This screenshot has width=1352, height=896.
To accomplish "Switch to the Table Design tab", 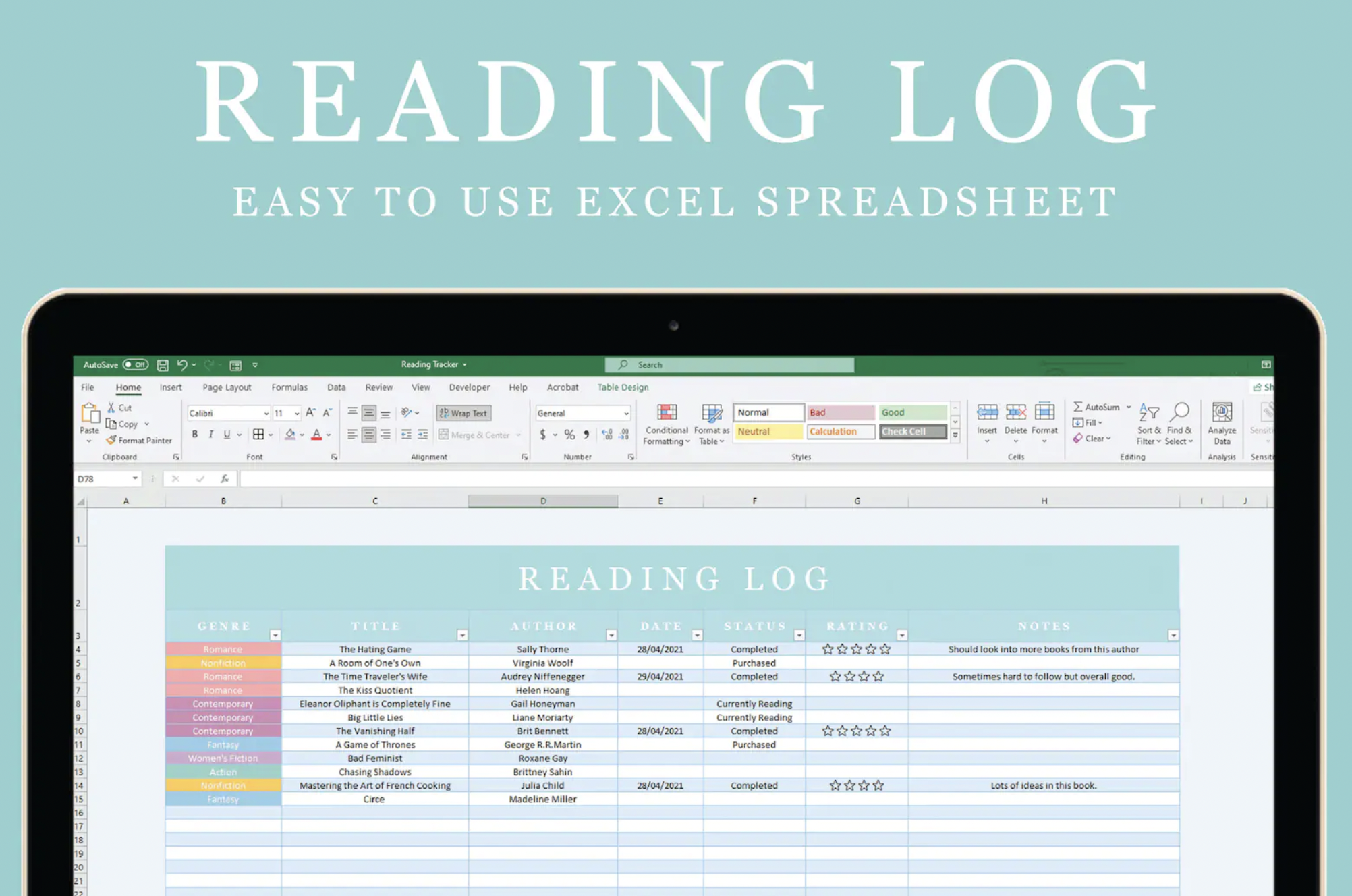I will (x=622, y=387).
